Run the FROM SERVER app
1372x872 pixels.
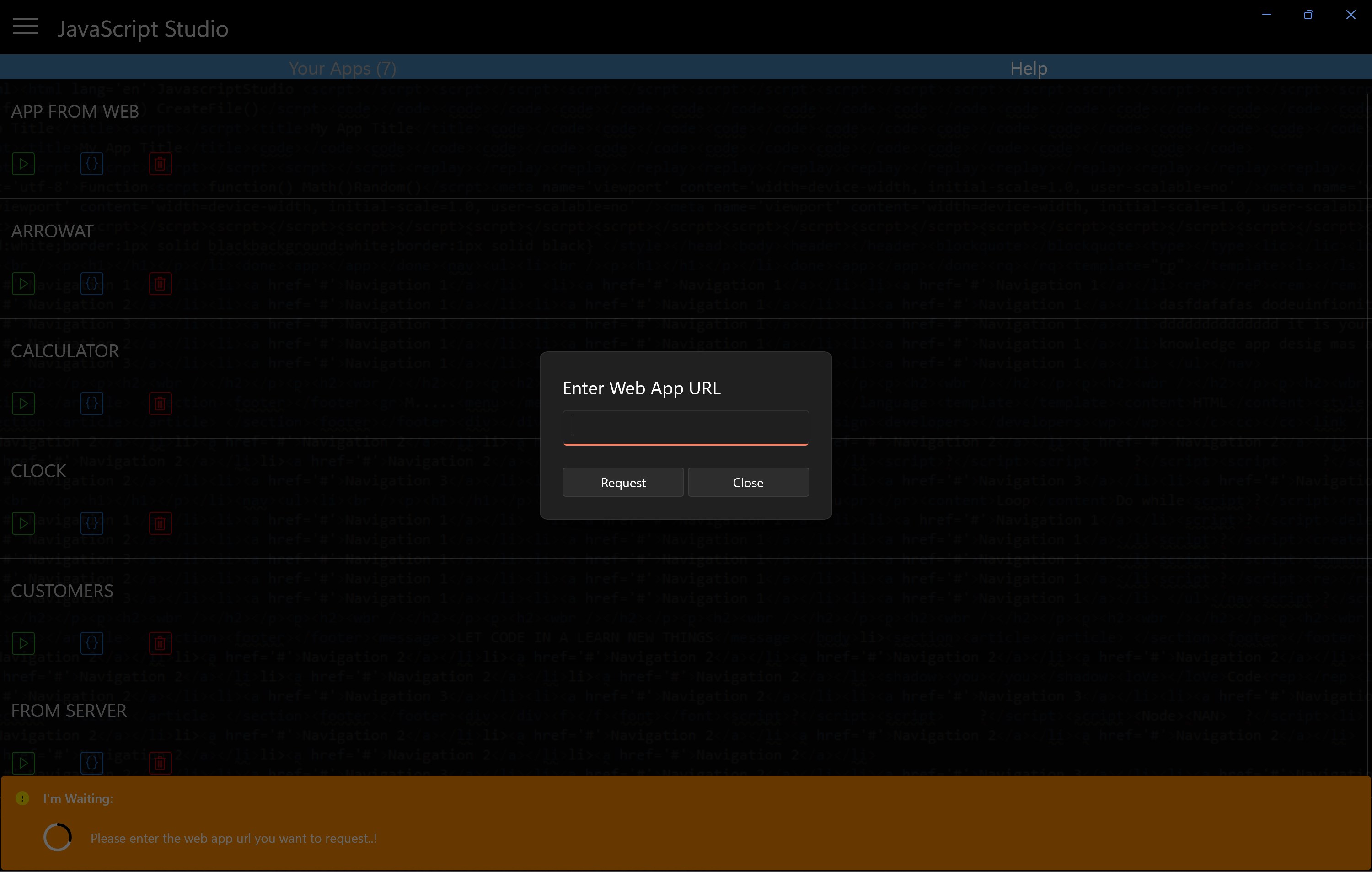(23, 763)
